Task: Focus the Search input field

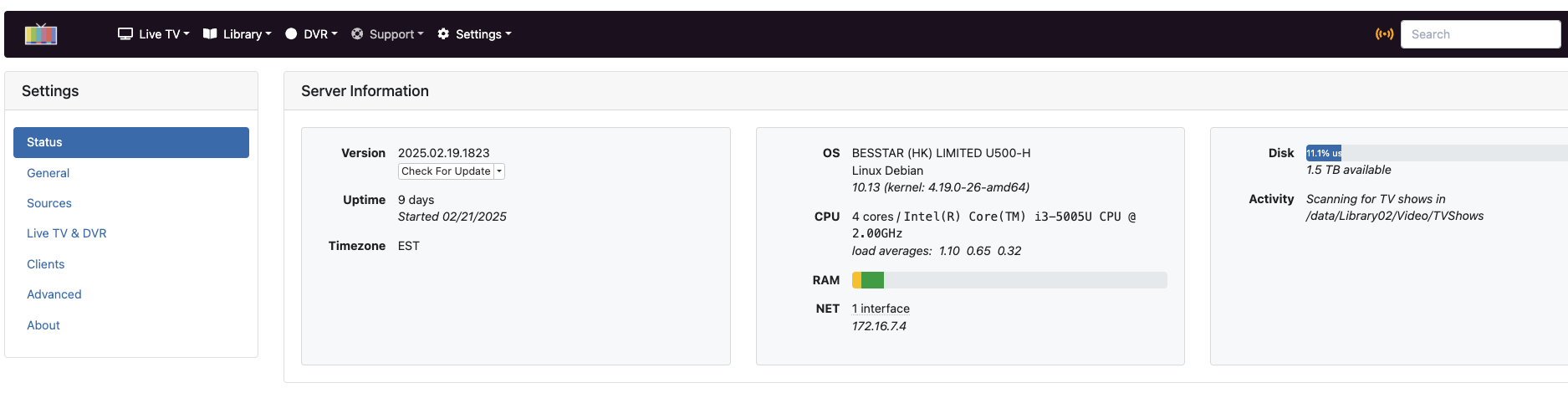Action: pyautogui.click(x=1479, y=34)
